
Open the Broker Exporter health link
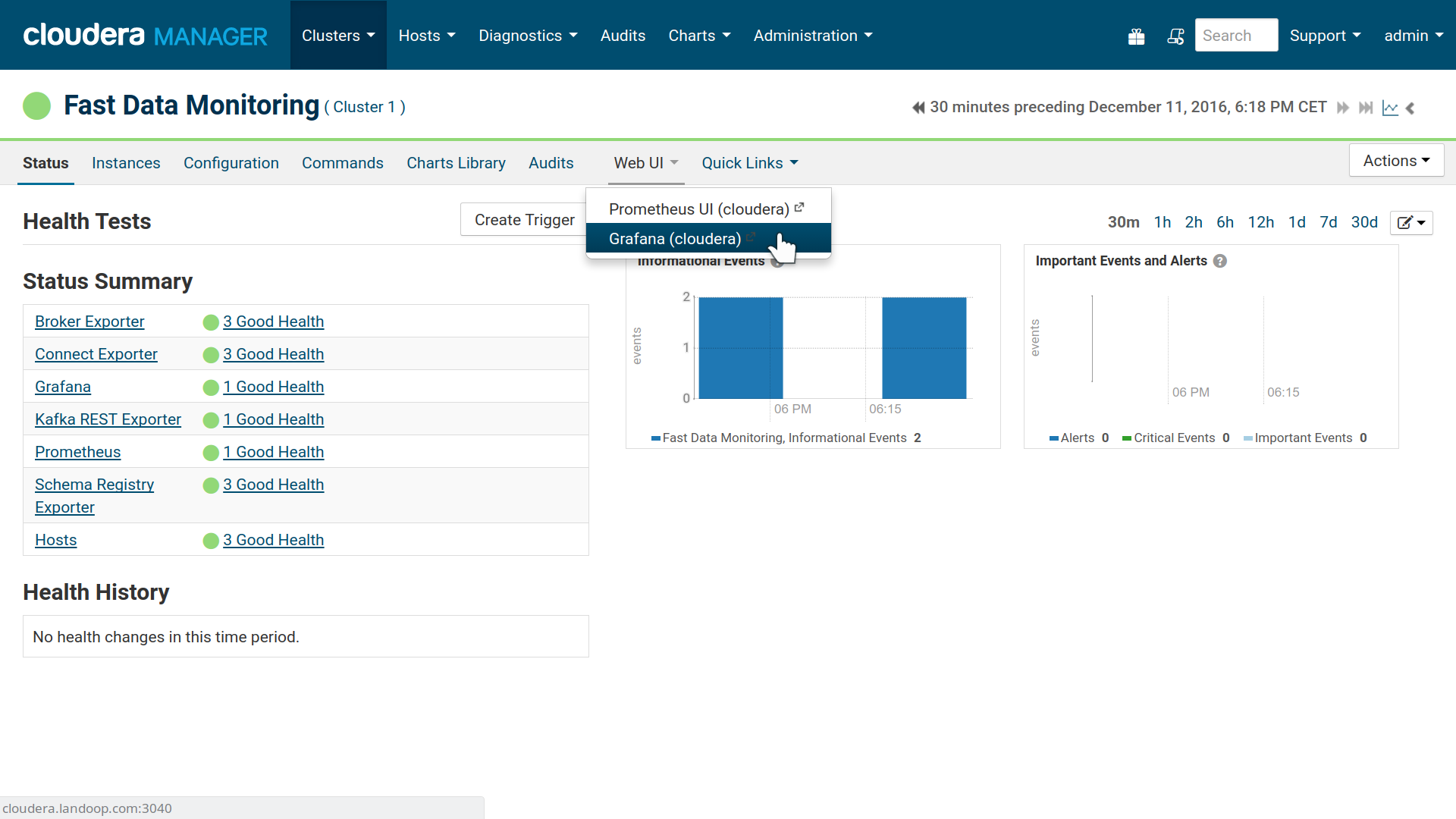pyautogui.click(x=273, y=321)
